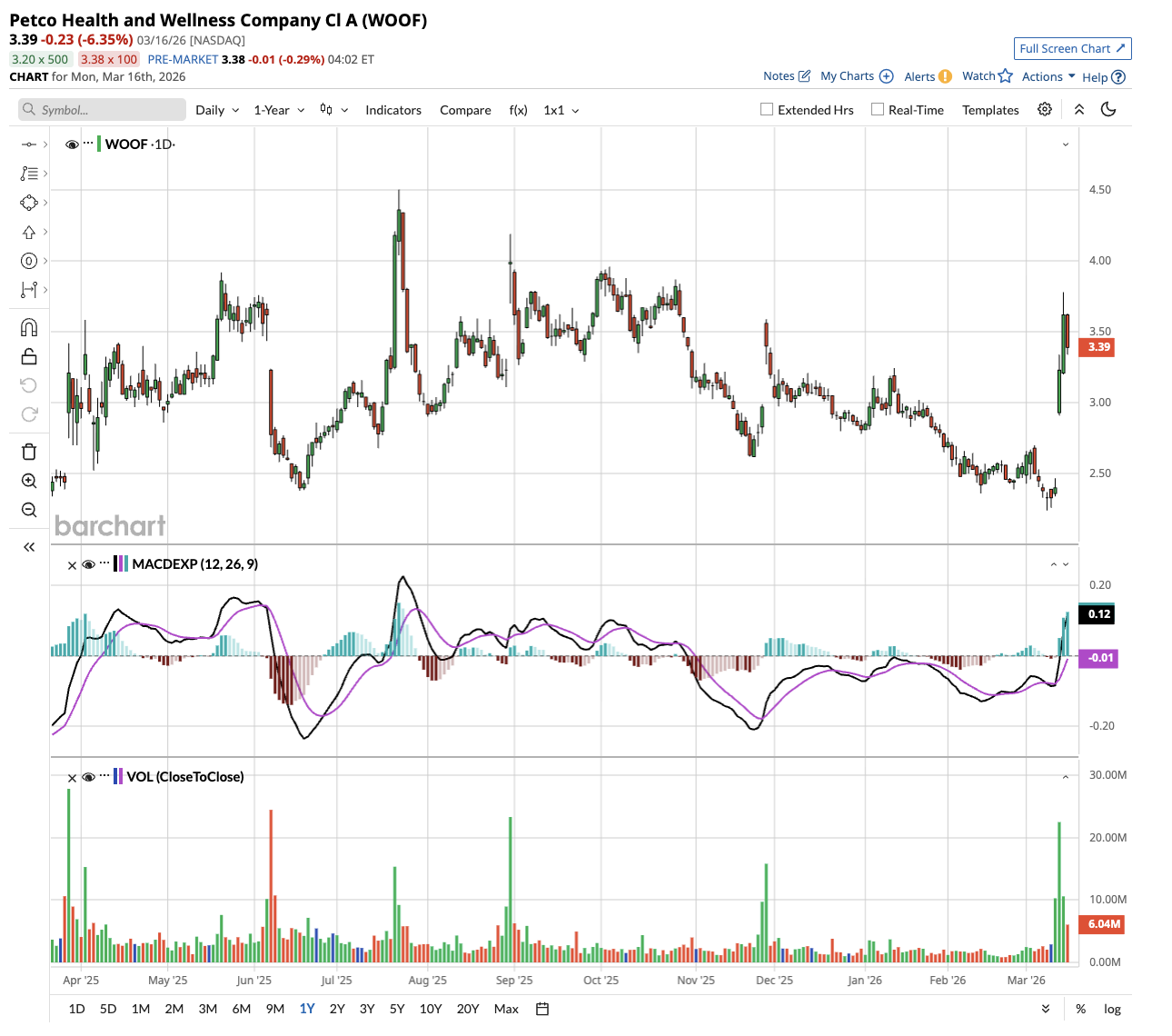
Task: Select the arrow marker tool
Action: (29, 232)
